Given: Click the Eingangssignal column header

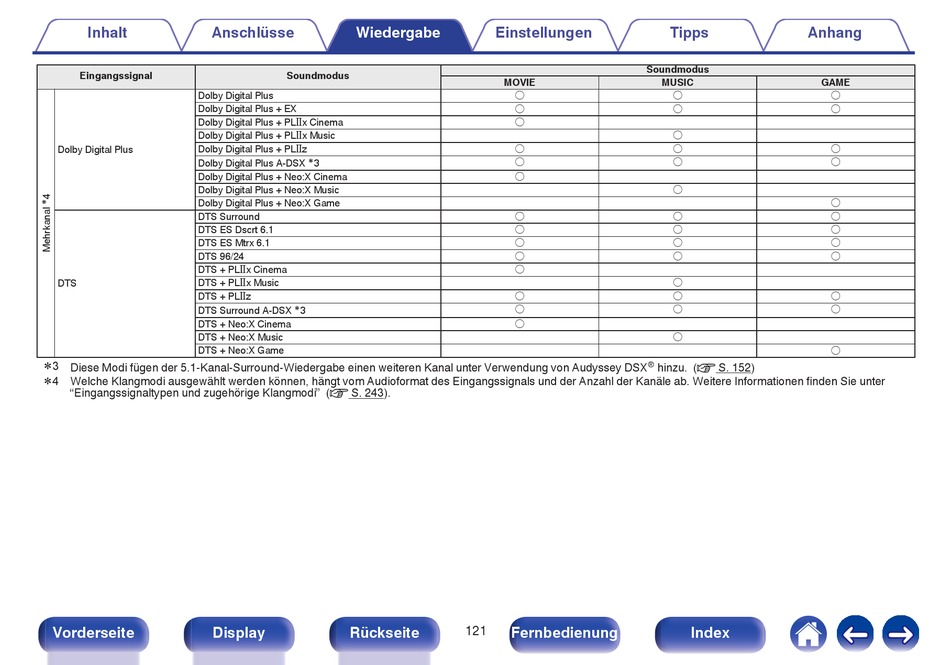Looking at the screenshot, I should [116, 76].
